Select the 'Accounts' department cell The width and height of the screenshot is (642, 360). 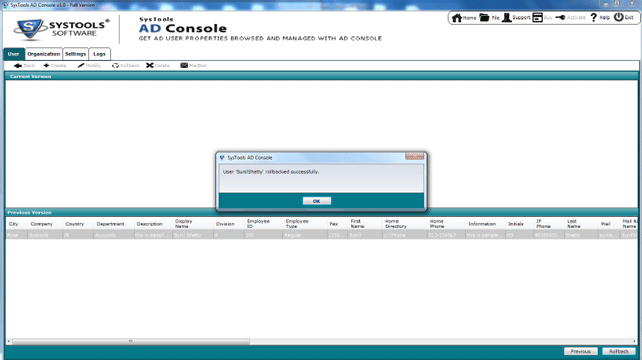pos(113,235)
